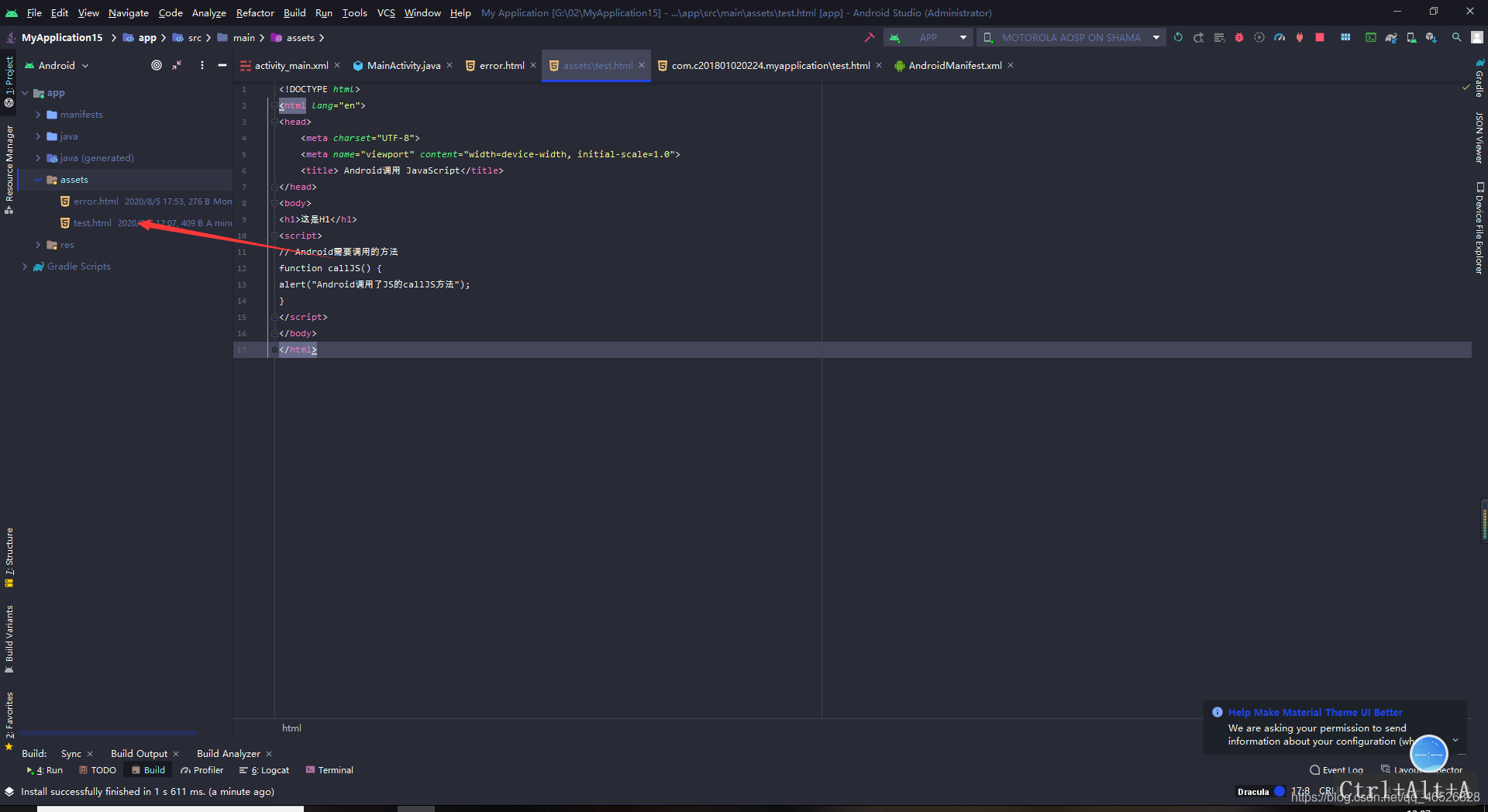Click the Rerun app icon
The height and width of the screenshot is (812, 1488).
pyautogui.click(x=1178, y=37)
